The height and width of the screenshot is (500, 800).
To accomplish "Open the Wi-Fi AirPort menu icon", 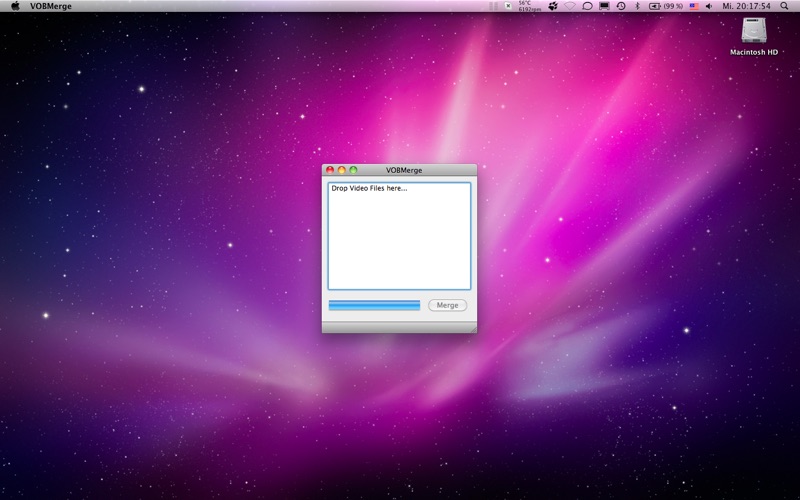I will point(570,6).
